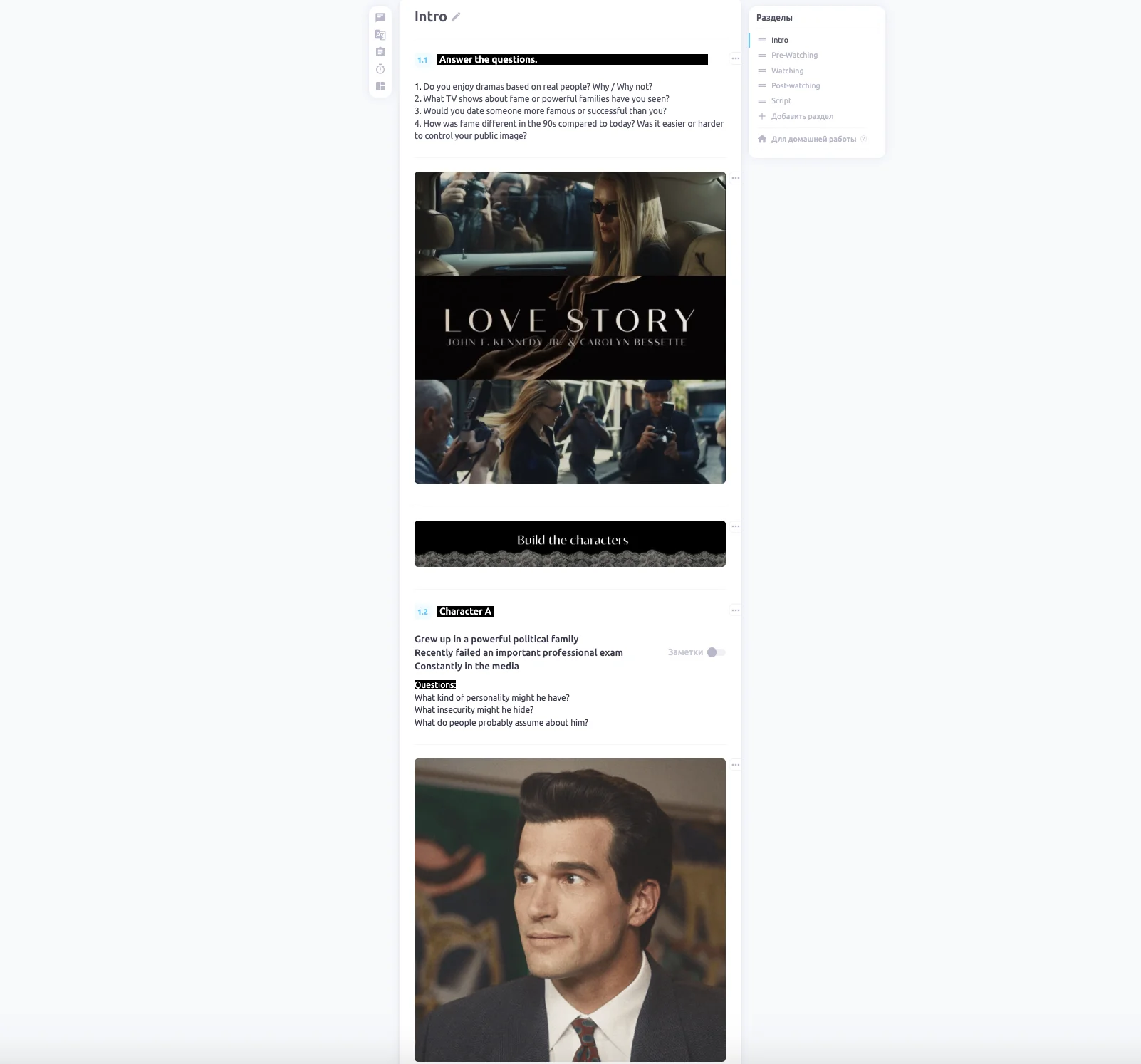
Task: Toggle the Заметки notes switch
Action: [716, 652]
